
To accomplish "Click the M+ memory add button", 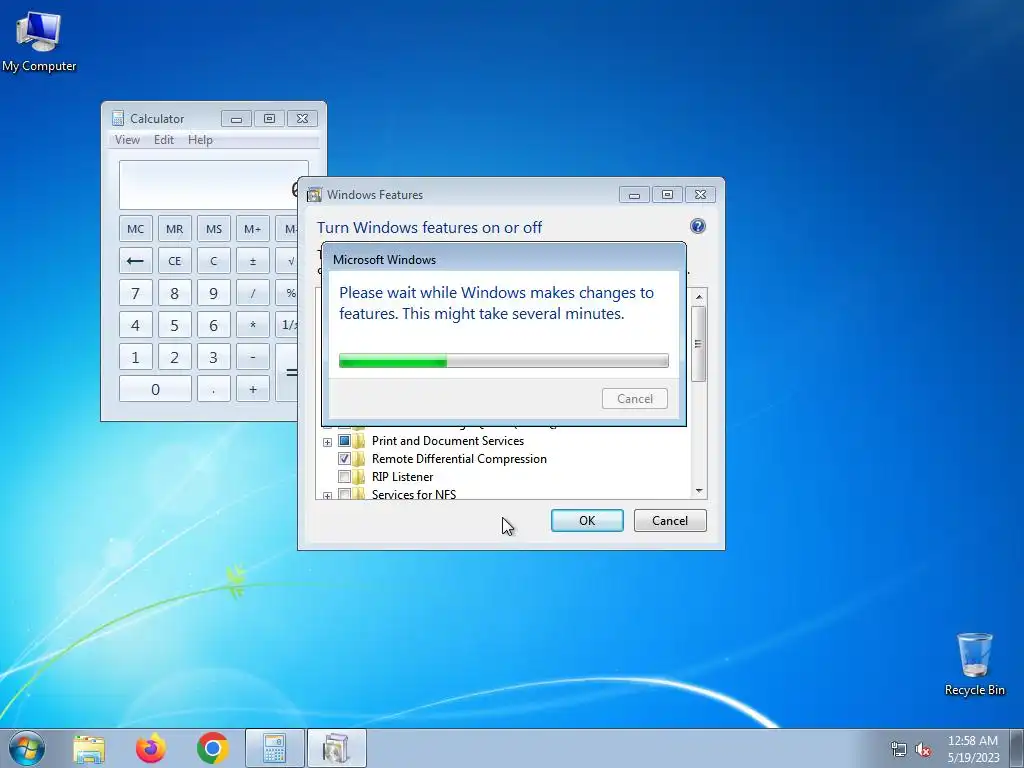I will pos(253,229).
